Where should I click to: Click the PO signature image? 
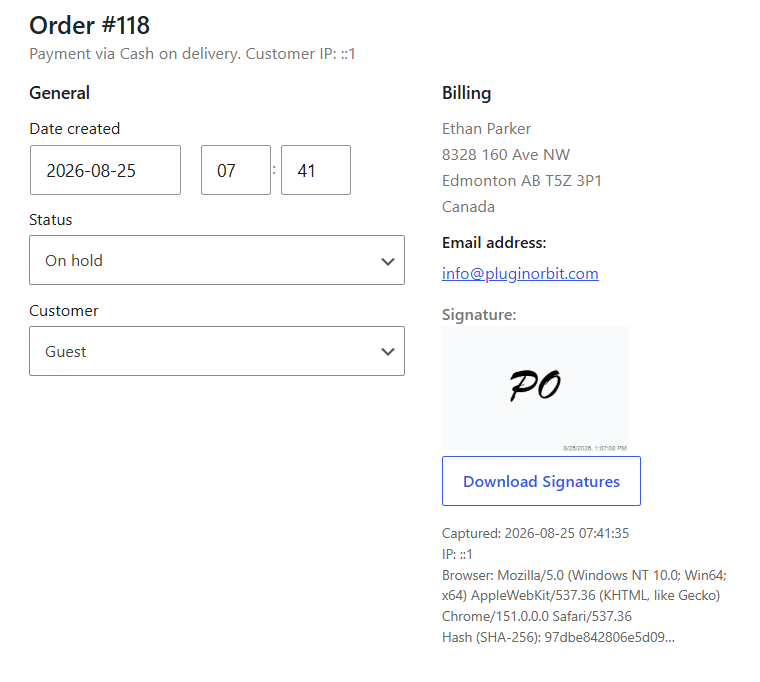pyautogui.click(x=535, y=389)
